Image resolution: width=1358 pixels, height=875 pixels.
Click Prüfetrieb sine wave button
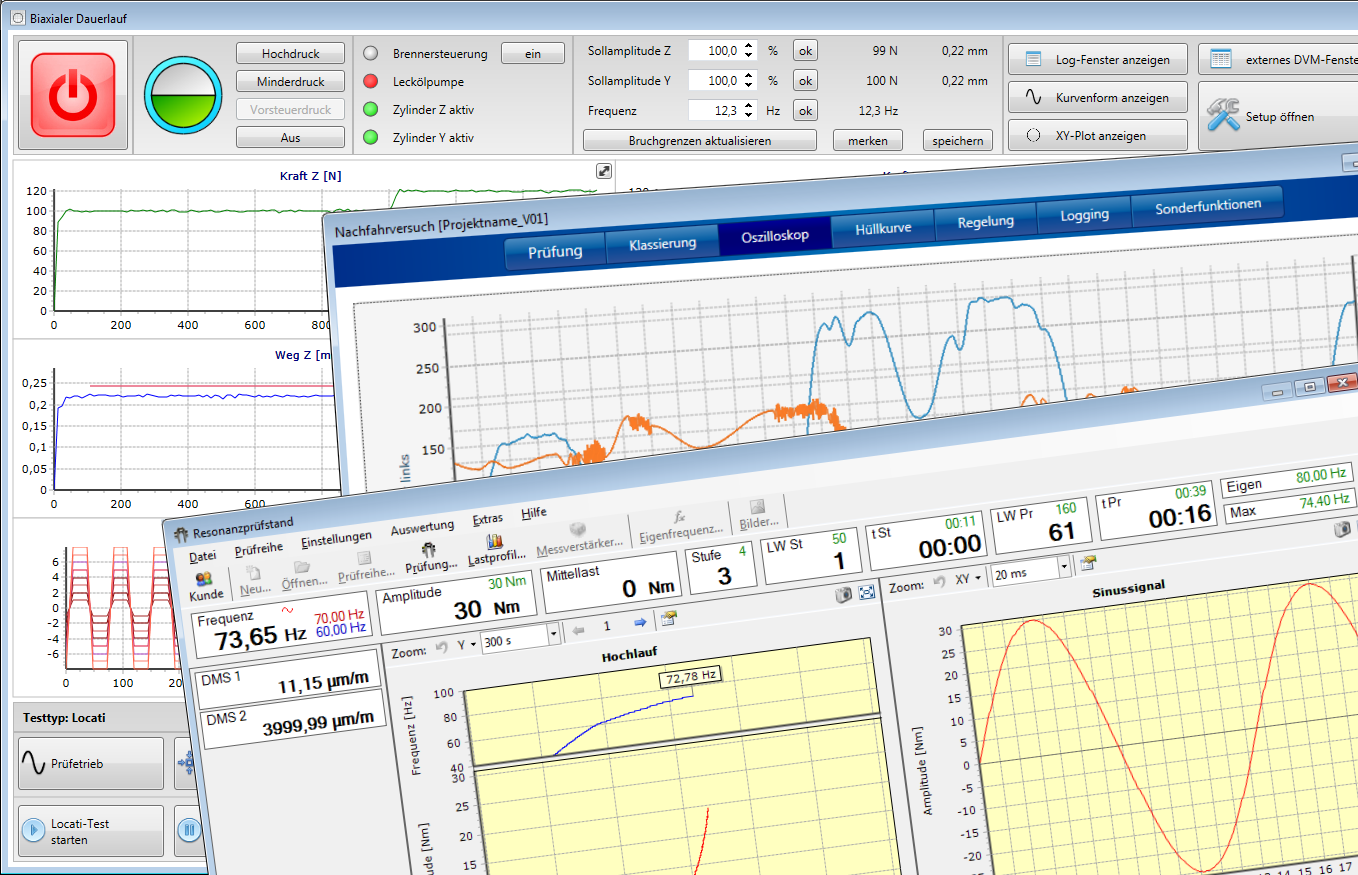[90, 764]
